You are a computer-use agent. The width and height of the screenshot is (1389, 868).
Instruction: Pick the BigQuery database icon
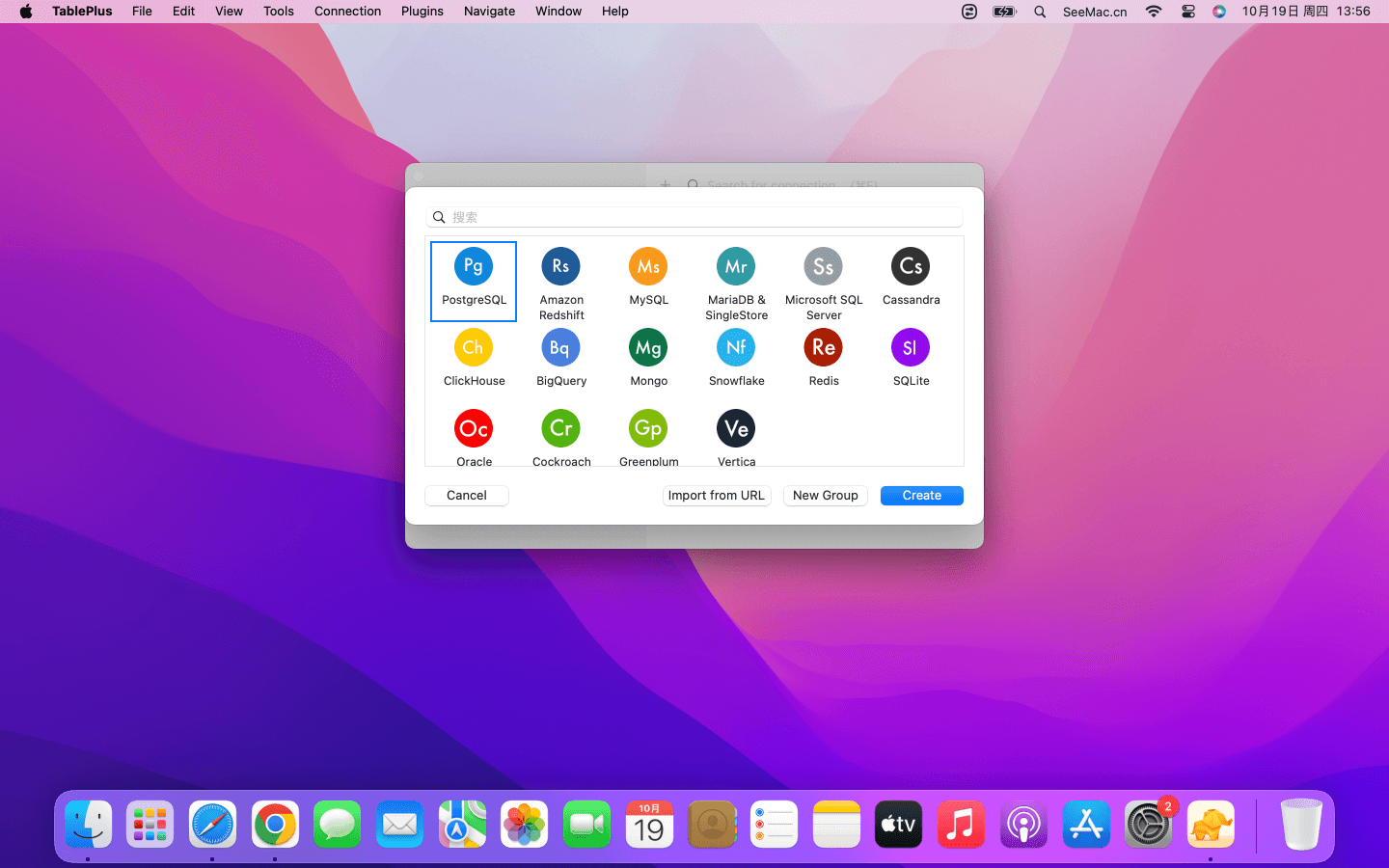(x=561, y=347)
